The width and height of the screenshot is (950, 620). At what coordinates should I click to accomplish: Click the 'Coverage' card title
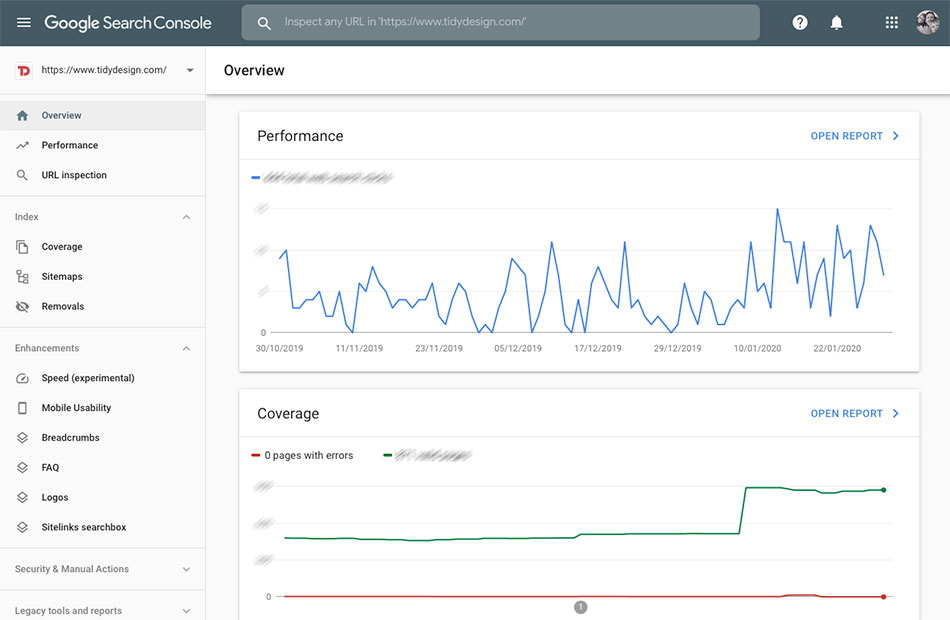[x=288, y=413]
